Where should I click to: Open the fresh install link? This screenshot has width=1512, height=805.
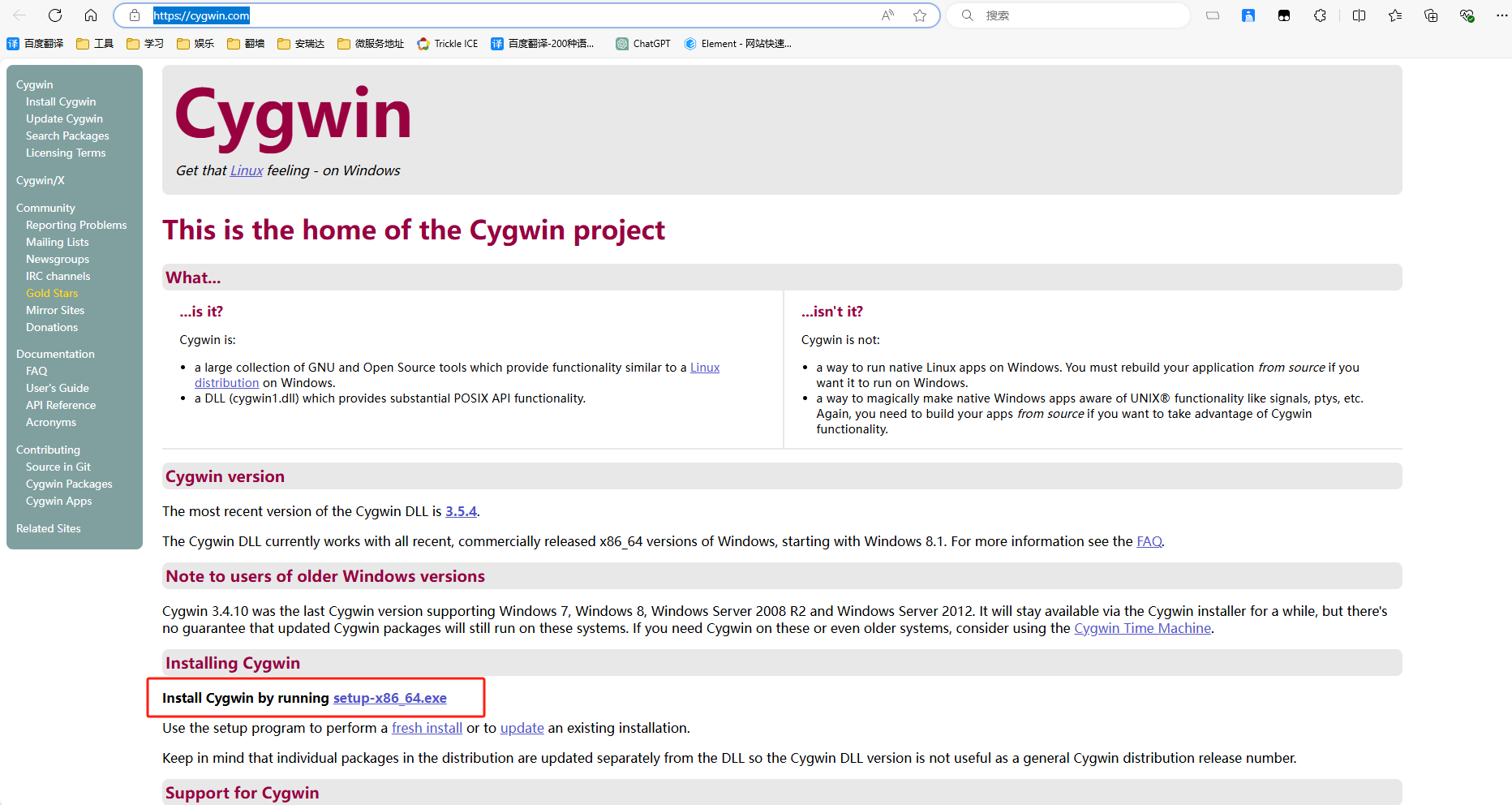pos(427,728)
